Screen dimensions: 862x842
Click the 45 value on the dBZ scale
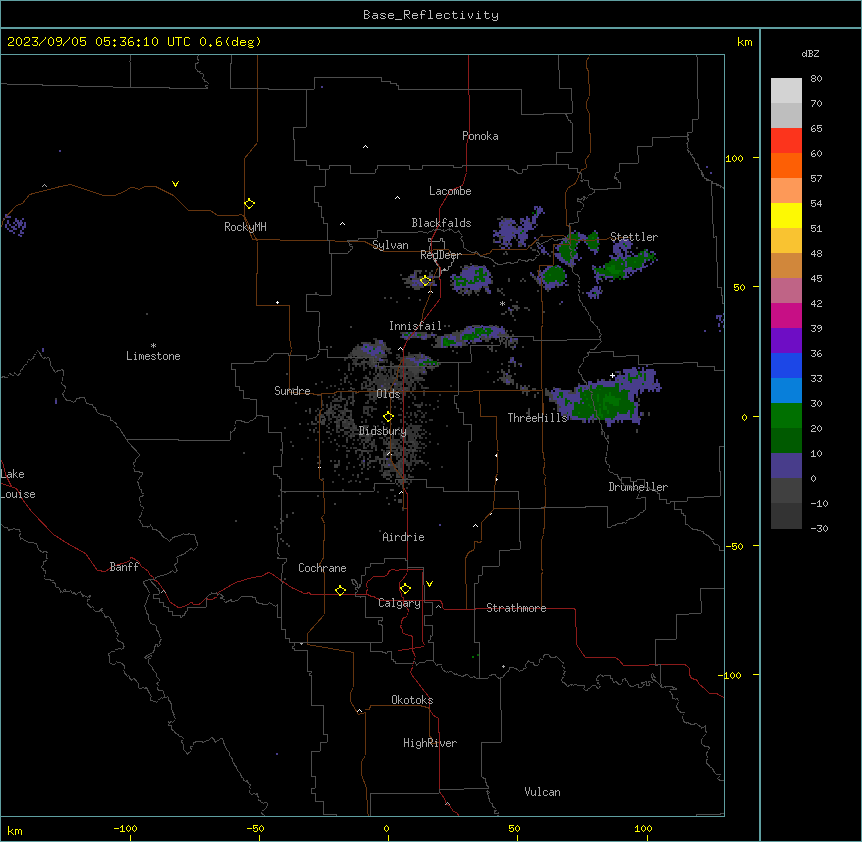point(816,279)
